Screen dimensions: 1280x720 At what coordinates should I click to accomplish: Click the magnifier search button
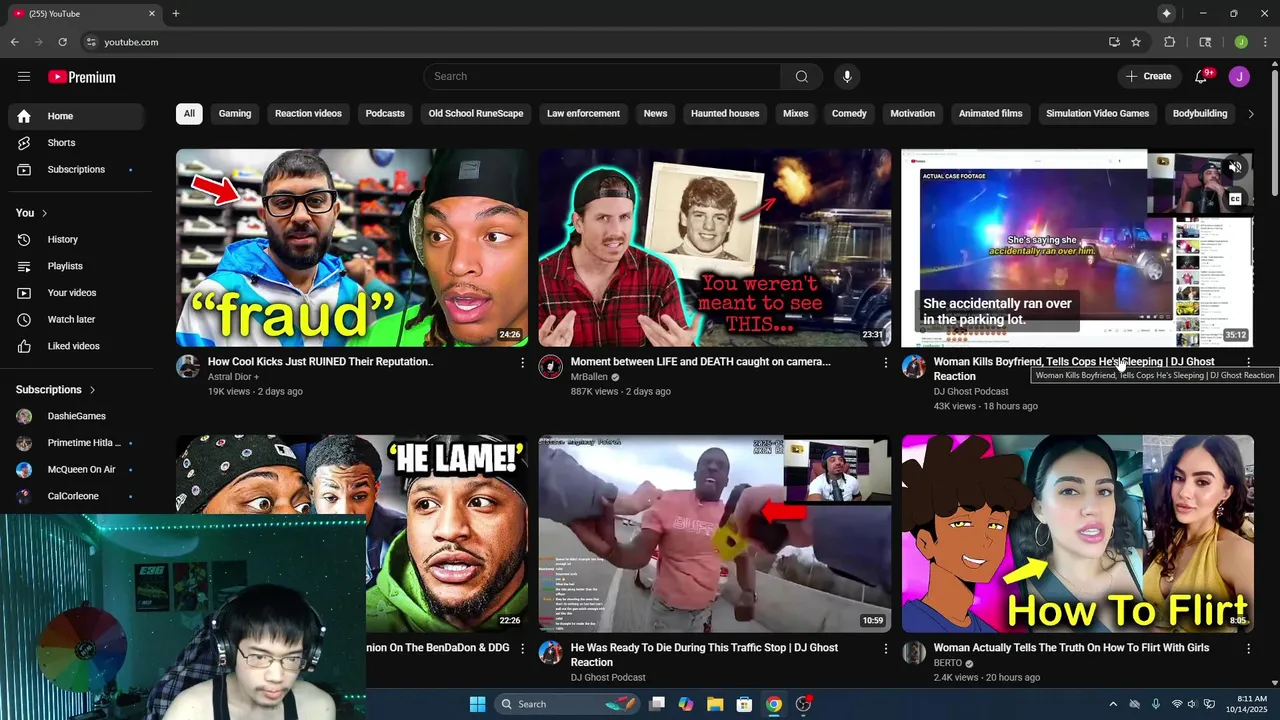click(802, 77)
